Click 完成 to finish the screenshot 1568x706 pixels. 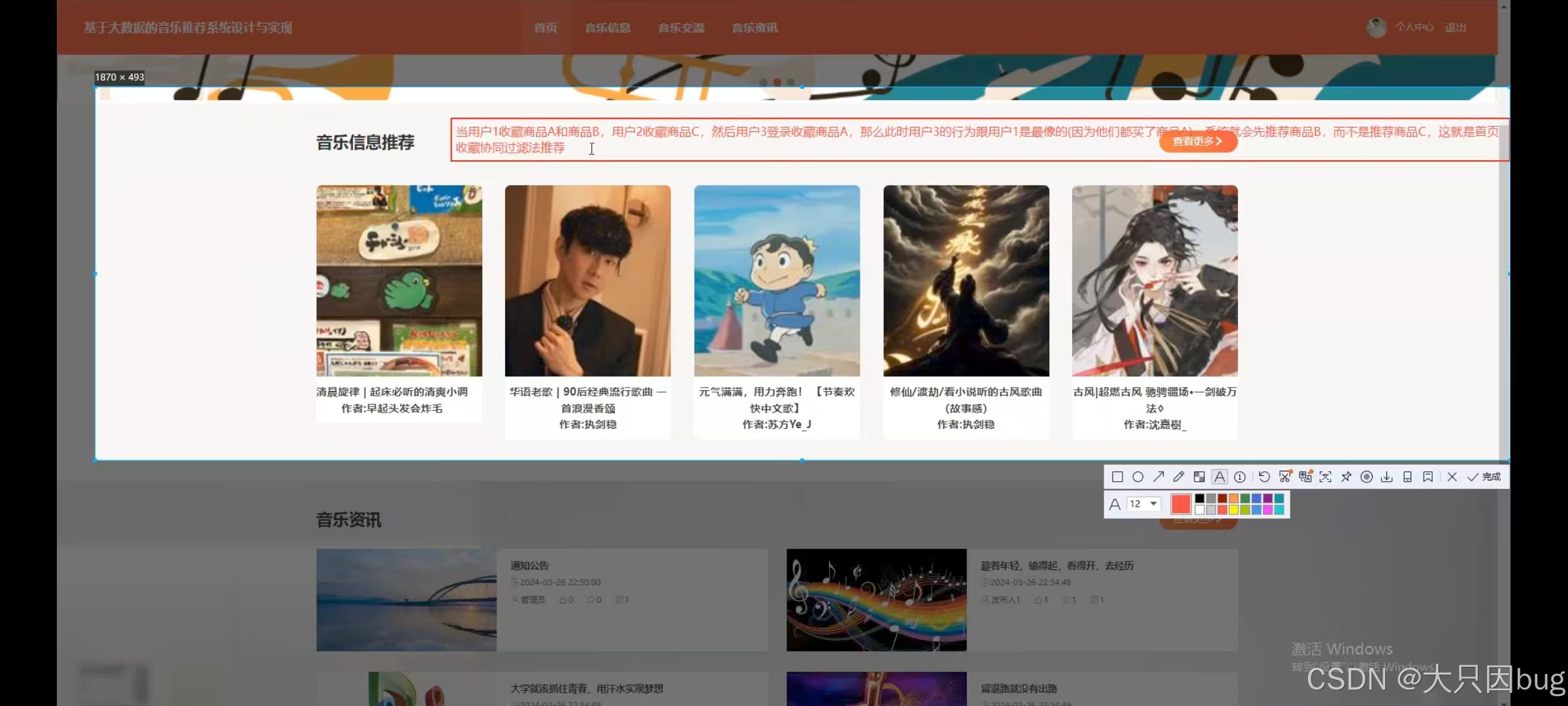coord(1484,477)
